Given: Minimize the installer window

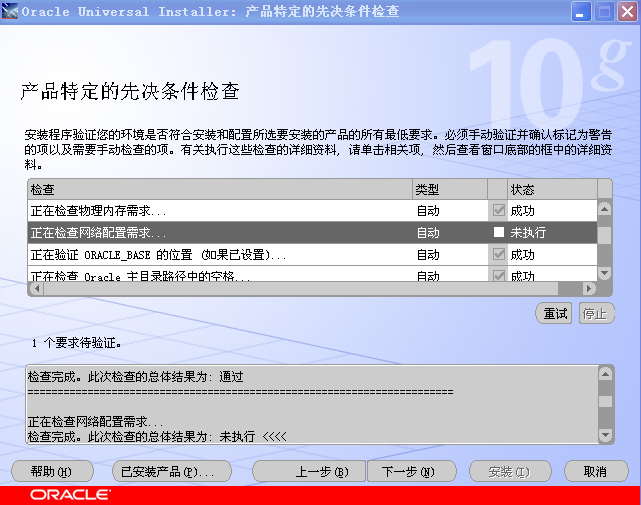Looking at the screenshot, I should pos(580,11).
